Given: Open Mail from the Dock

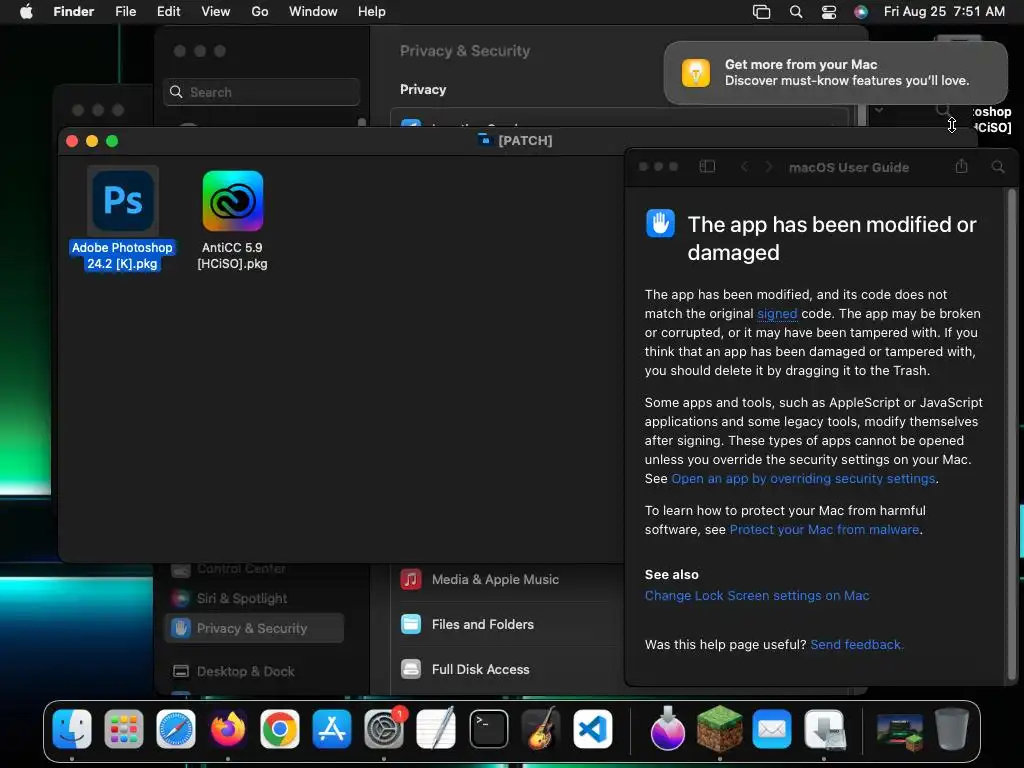Looking at the screenshot, I should 772,729.
